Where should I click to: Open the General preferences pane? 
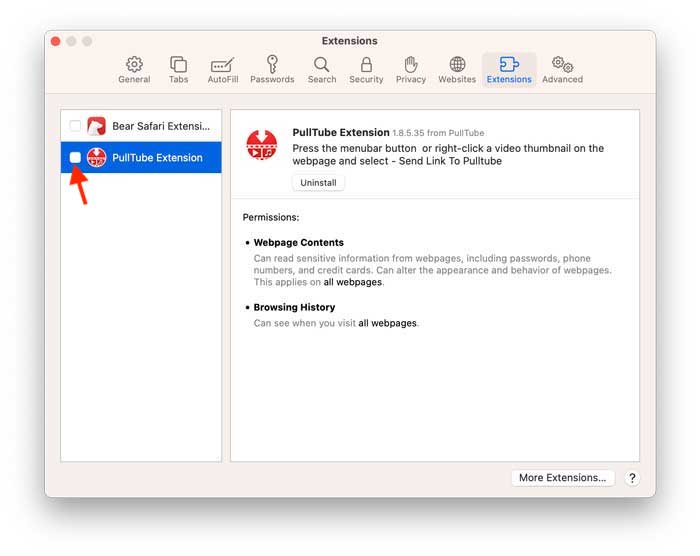pos(134,70)
